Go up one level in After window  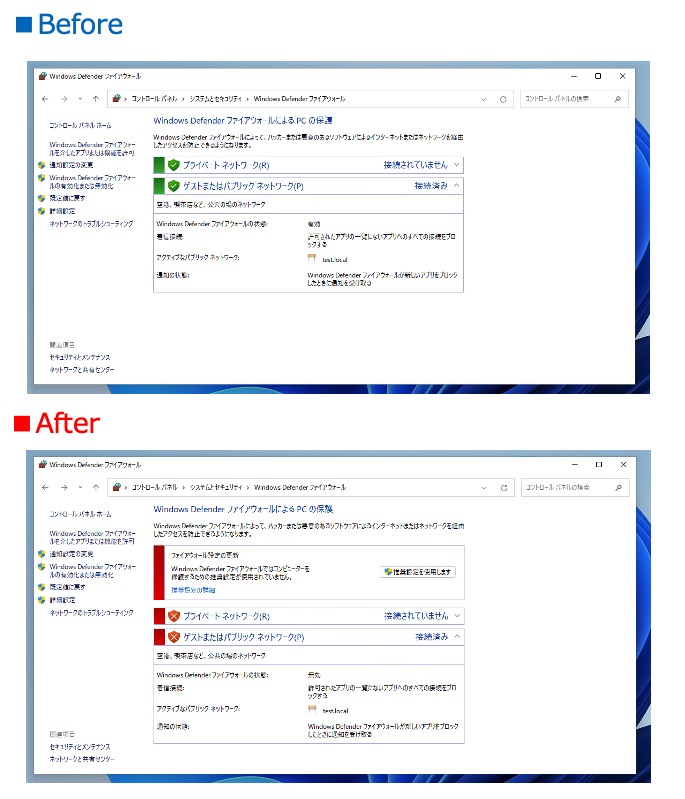(x=96, y=488)
